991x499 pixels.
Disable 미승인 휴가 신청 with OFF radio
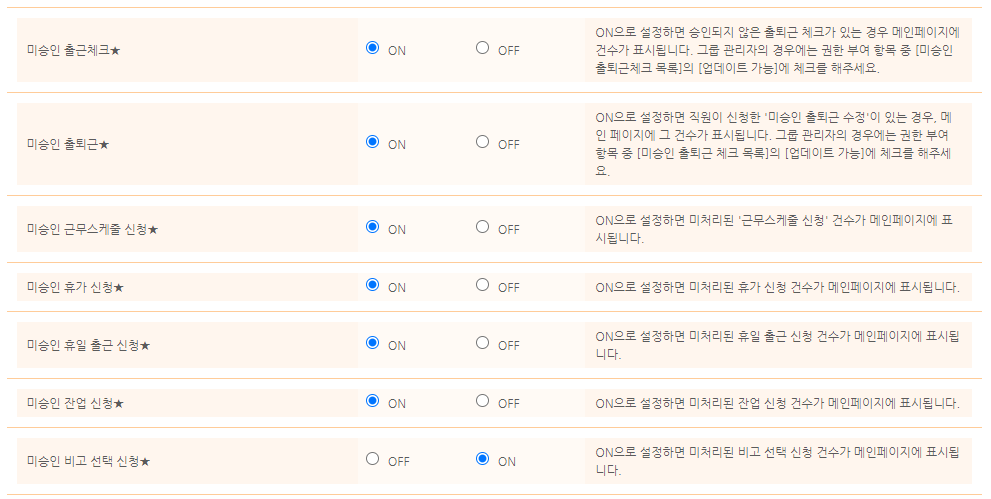[482, 285]
